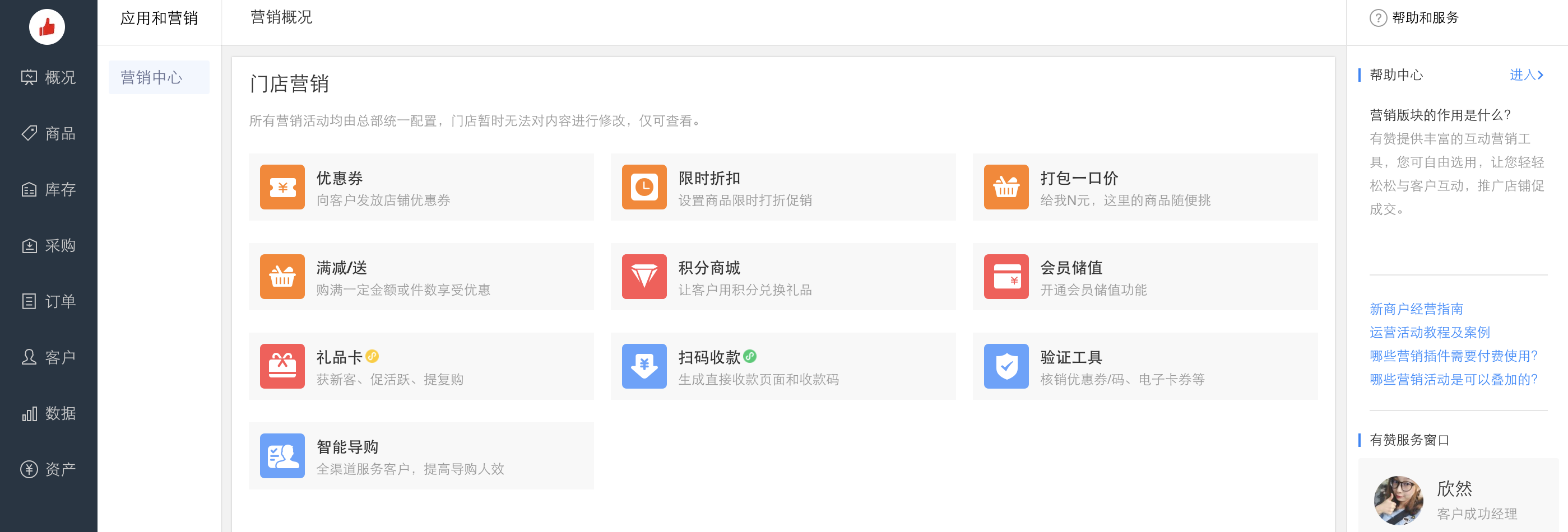
Task: Click the 满减/送 basket icon
Action: [x=282, y=277]
